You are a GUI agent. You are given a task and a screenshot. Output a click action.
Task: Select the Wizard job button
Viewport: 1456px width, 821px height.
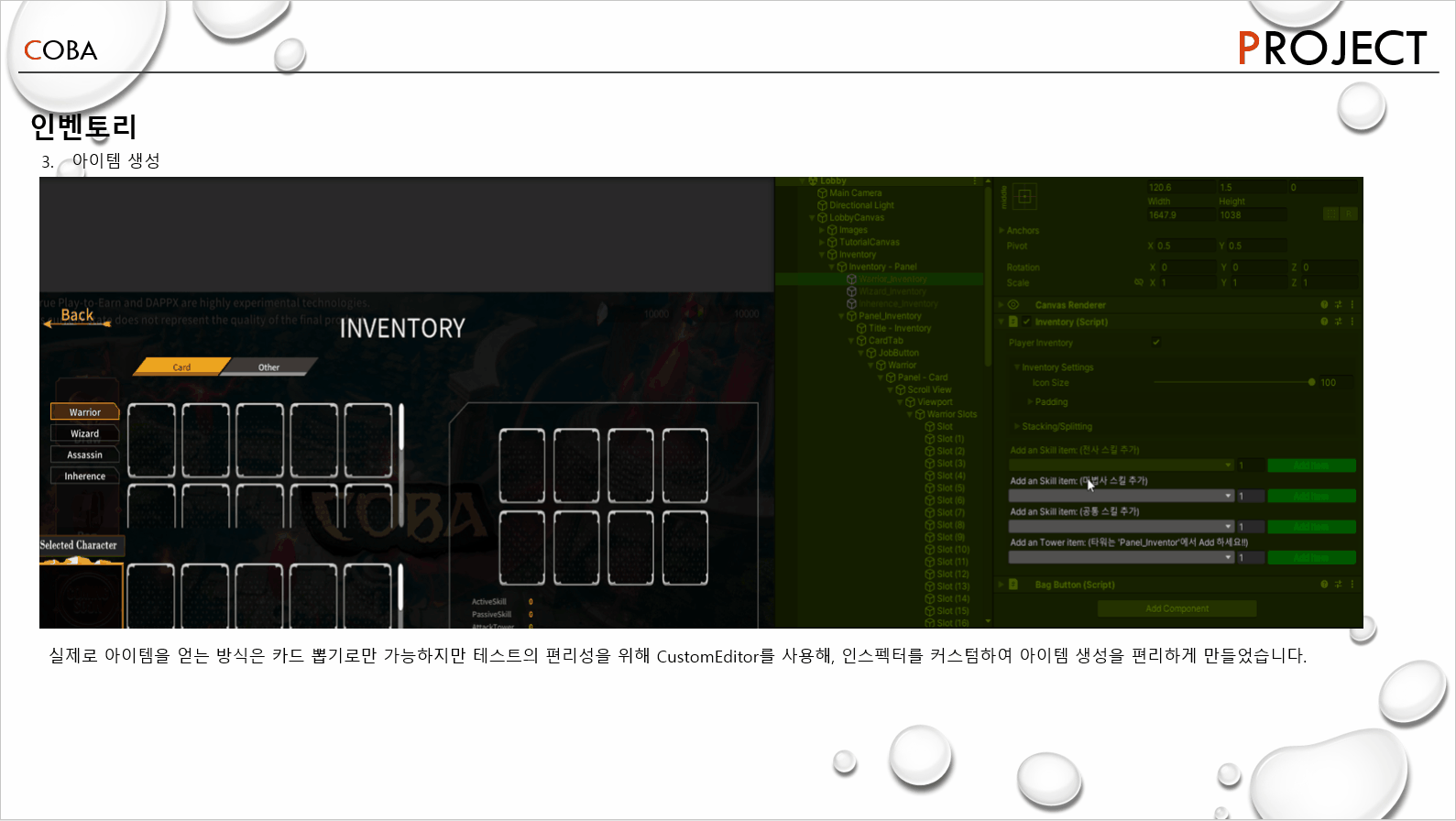tap(85, 433)
